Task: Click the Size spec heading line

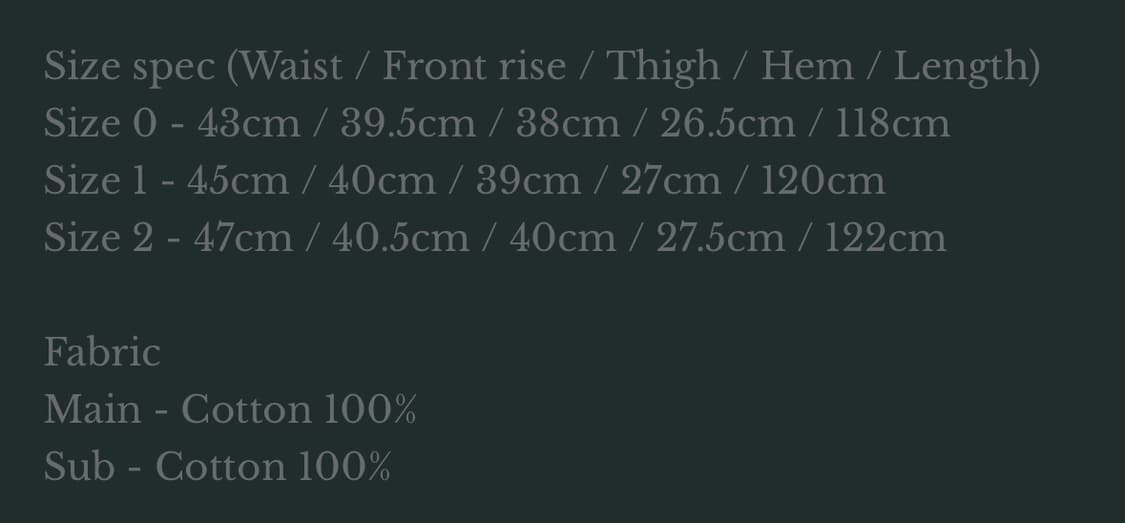Action: tap(542, 67)
